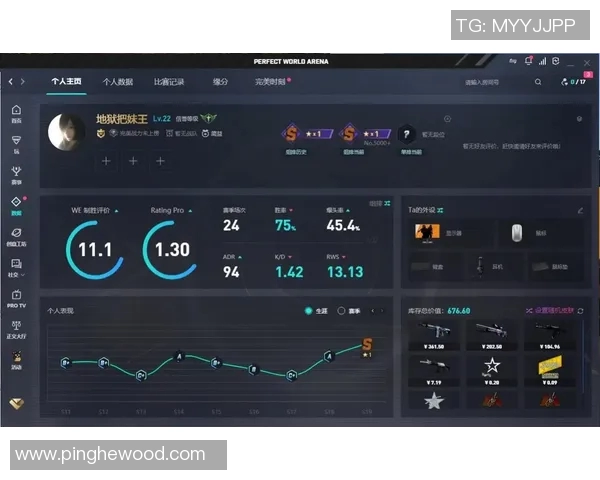Toggle the ADR arrow
600x480 pixels.
coord(240,257)
